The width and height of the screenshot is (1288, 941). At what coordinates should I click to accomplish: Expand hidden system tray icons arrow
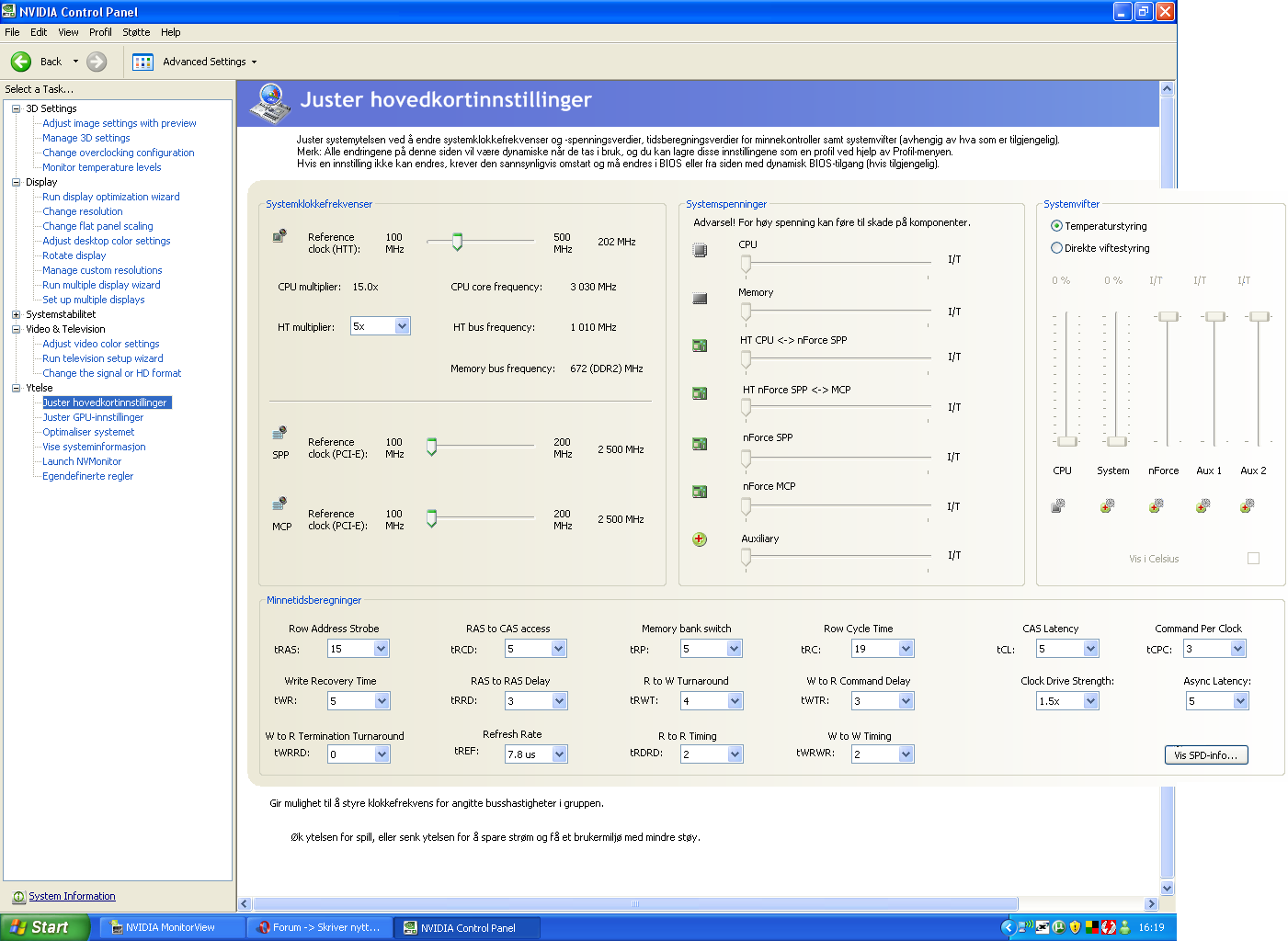(1008, 927)
